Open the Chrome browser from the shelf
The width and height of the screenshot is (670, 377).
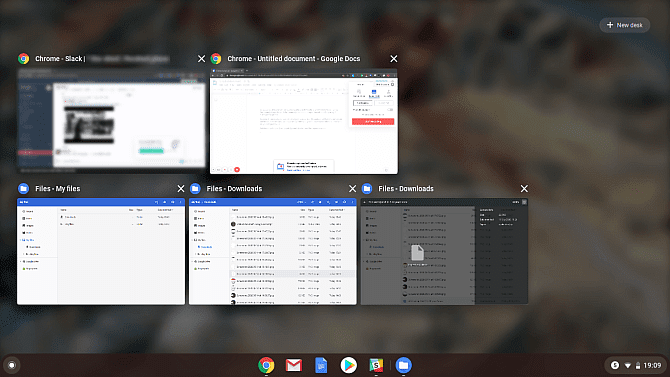tap(266, 365)
